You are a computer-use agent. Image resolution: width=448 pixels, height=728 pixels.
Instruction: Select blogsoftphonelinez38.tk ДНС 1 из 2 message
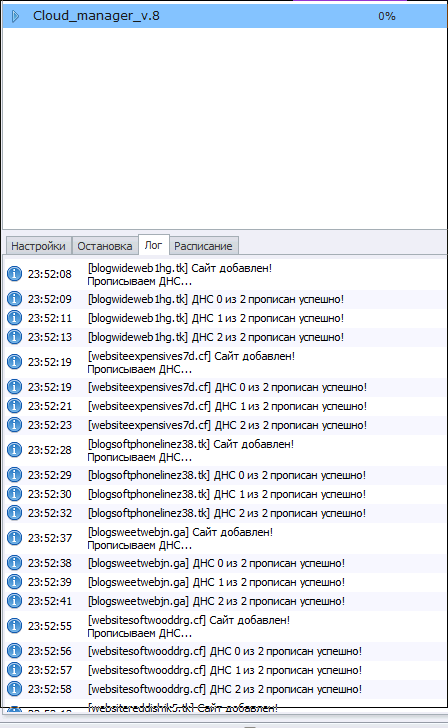[x=227, y=494]
